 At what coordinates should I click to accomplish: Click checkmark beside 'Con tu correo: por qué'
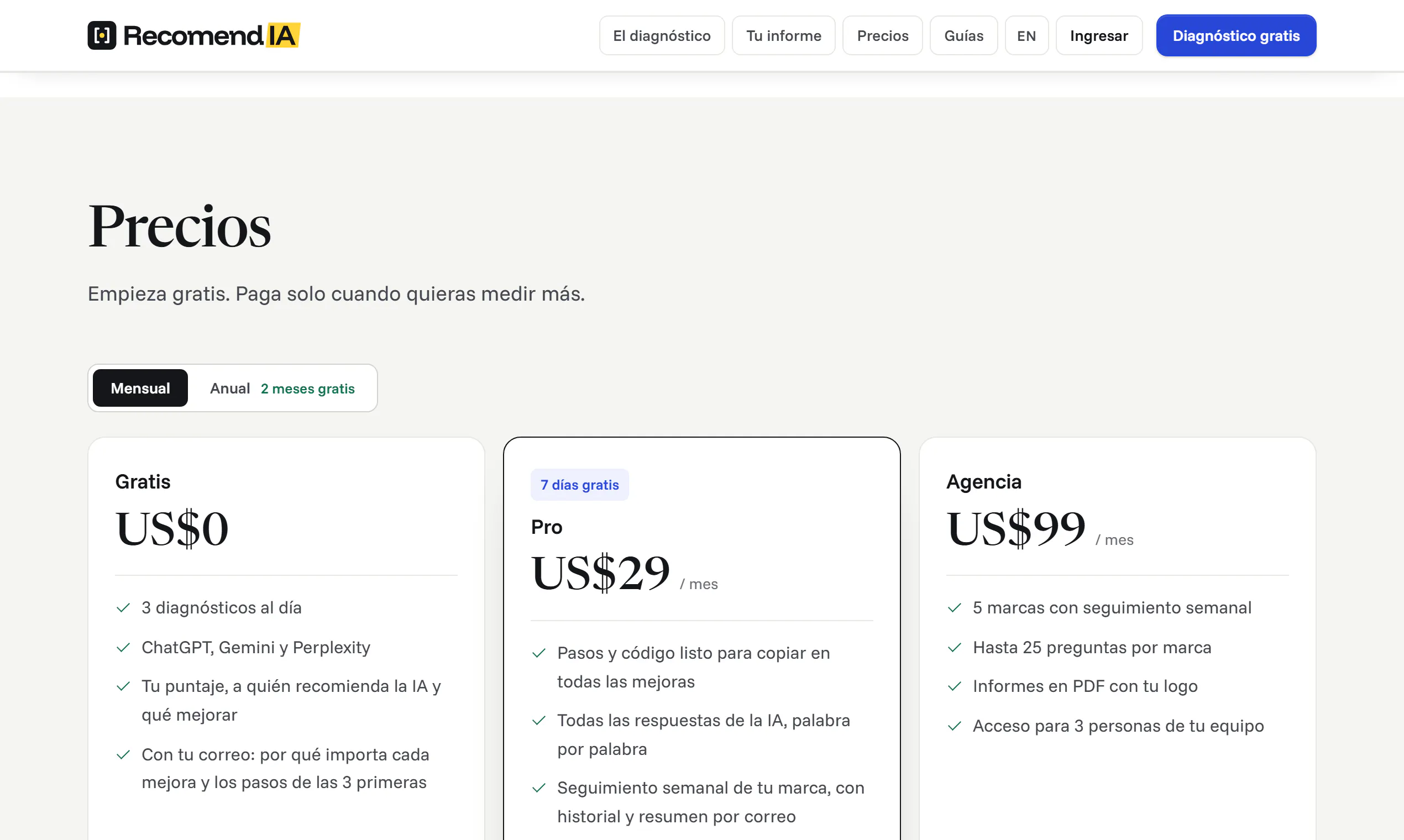[x=123, y=755]
